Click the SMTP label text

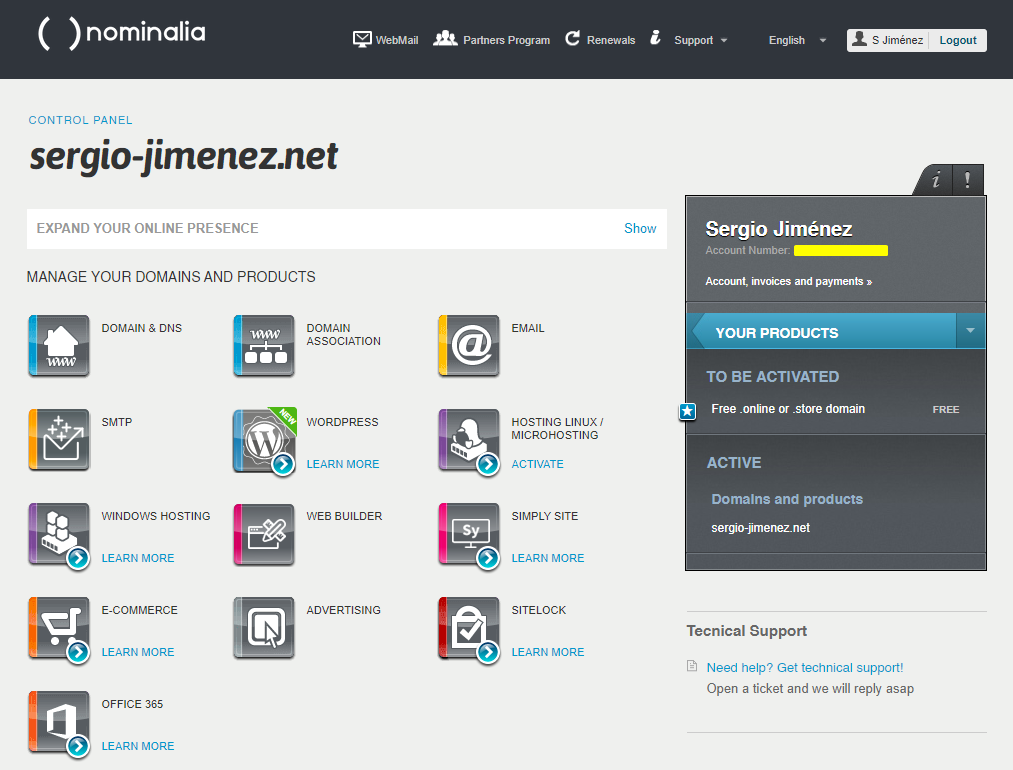point(117,422)
